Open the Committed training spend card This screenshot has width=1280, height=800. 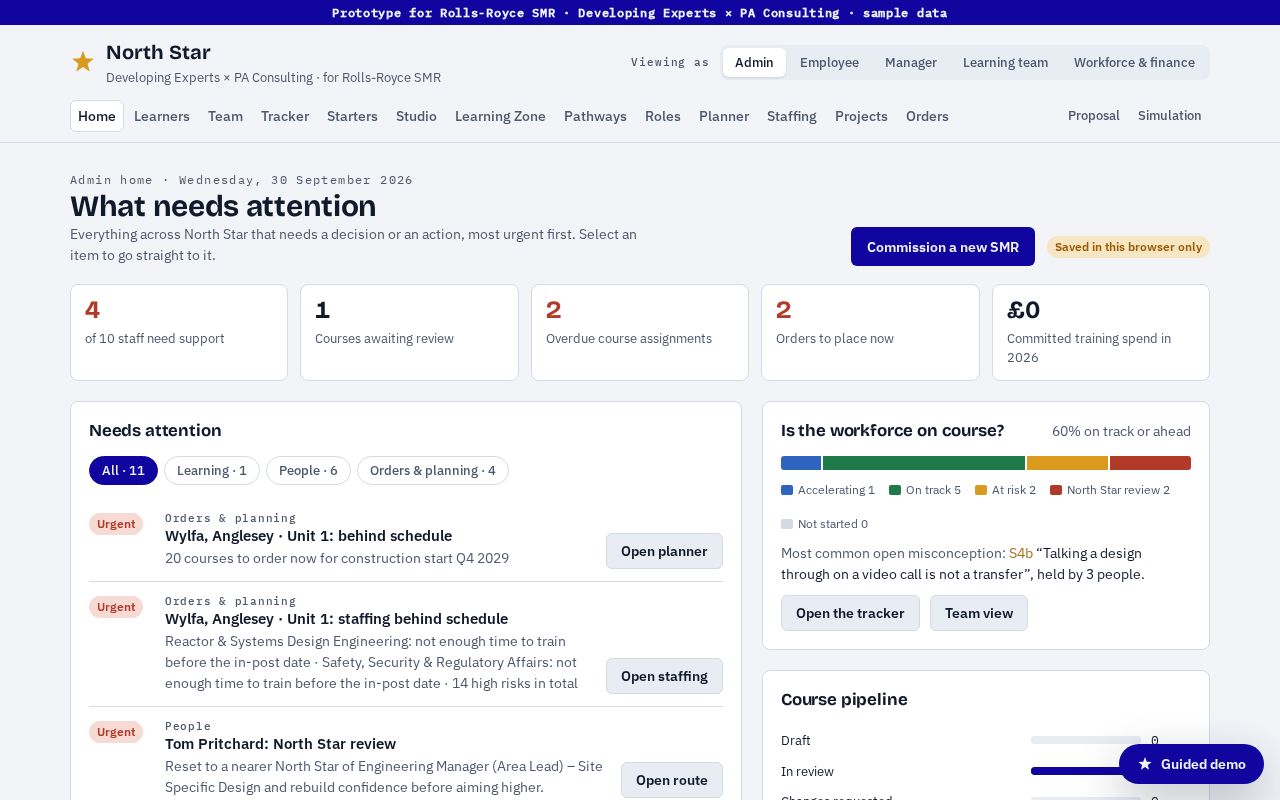tap(1101, 332)
